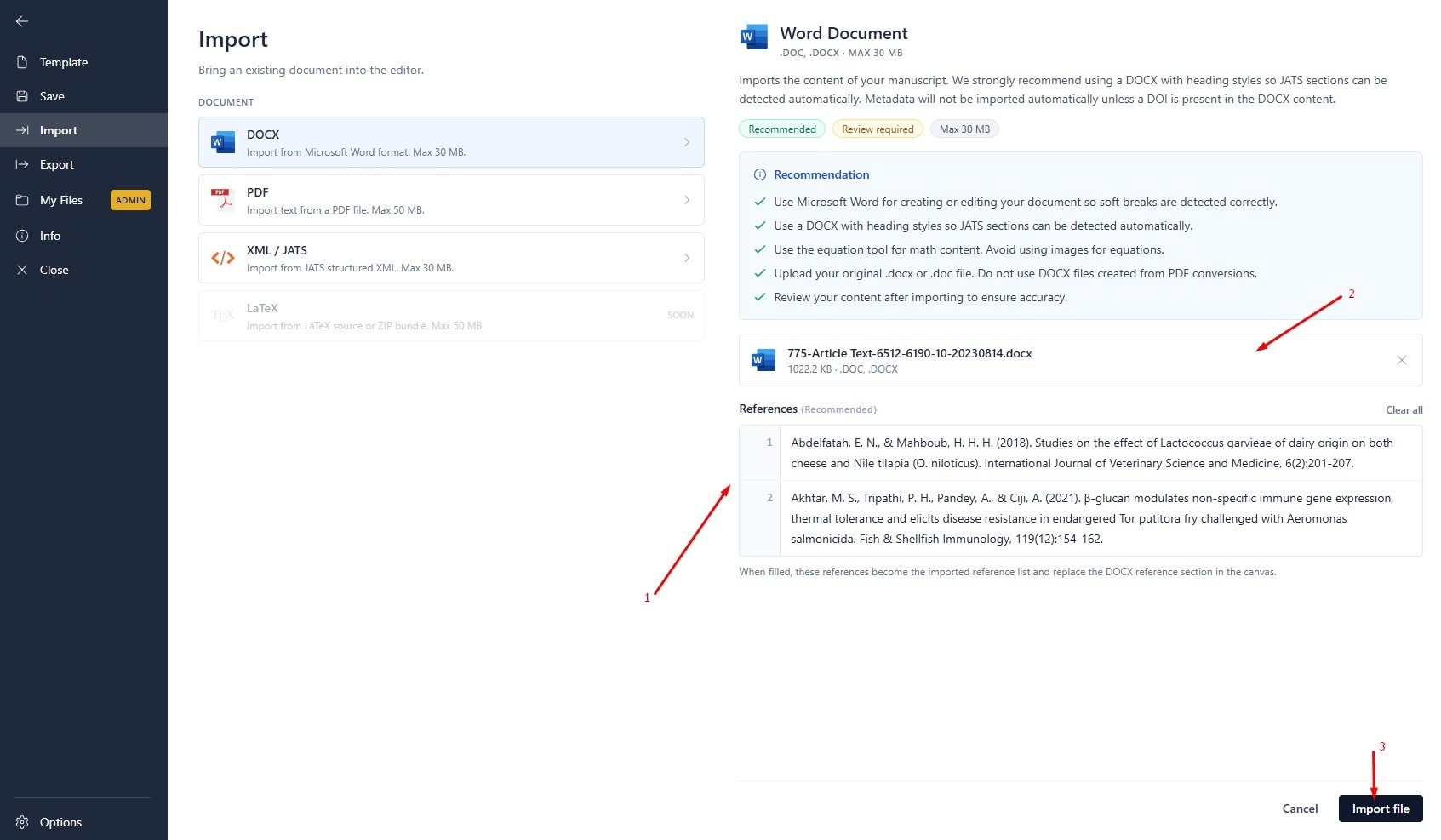Expand the XML / JATS option chevron
The image size is (1441, 840).
pyautogui.click(x=687, y=258)
